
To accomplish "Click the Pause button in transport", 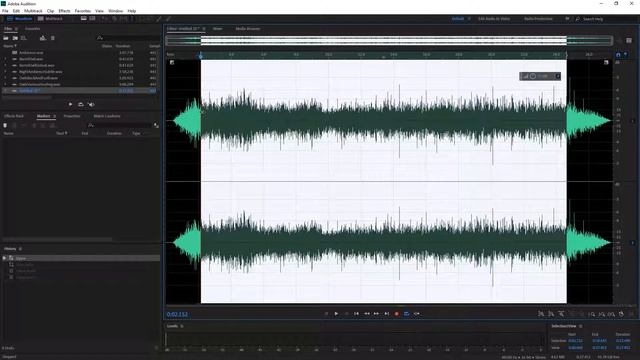I will pos(347,314).
